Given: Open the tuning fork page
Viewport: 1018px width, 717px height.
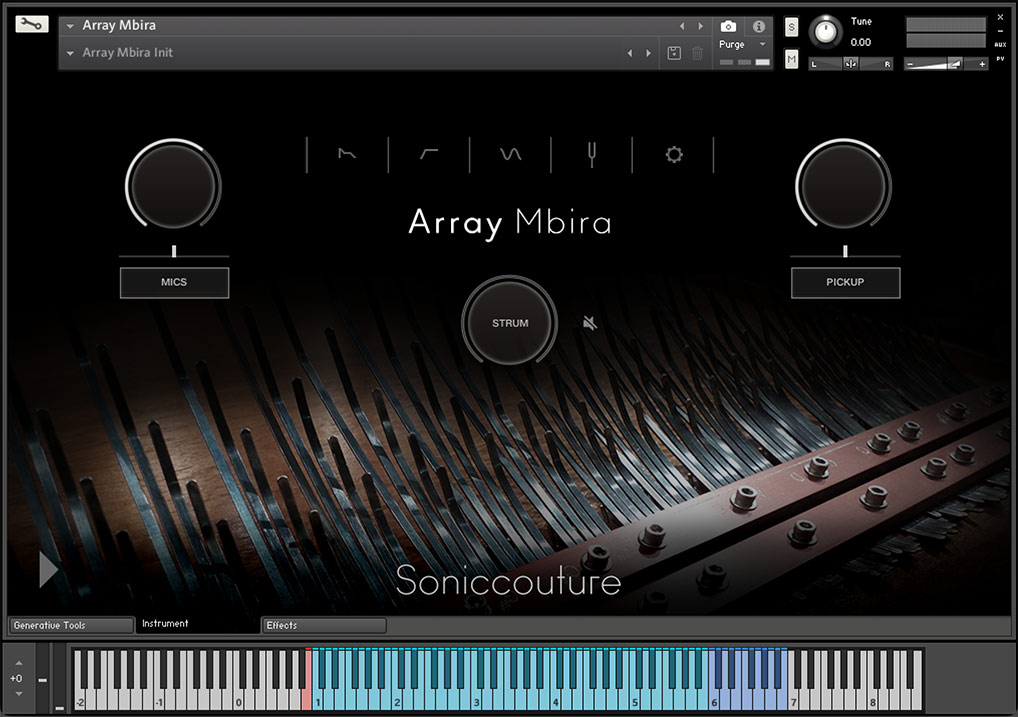Looking at the screenshot, I should (591, 155).
